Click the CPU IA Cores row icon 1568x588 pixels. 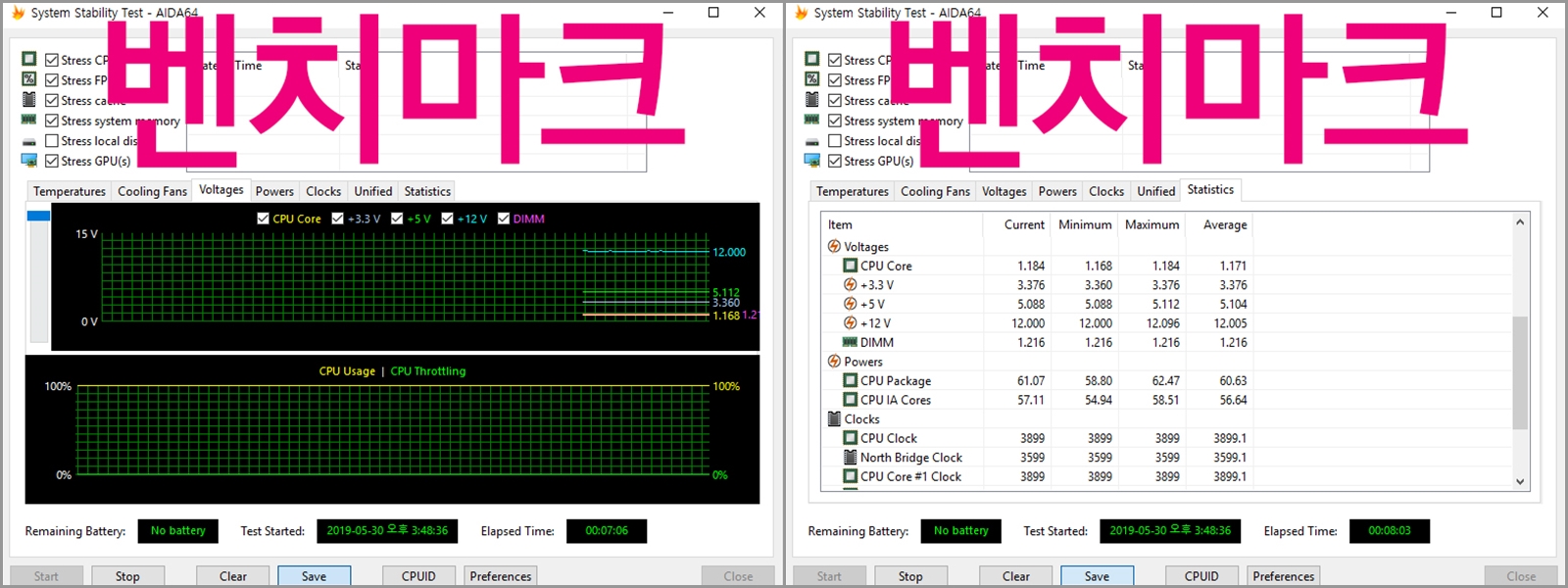click(x=851, y=400)
